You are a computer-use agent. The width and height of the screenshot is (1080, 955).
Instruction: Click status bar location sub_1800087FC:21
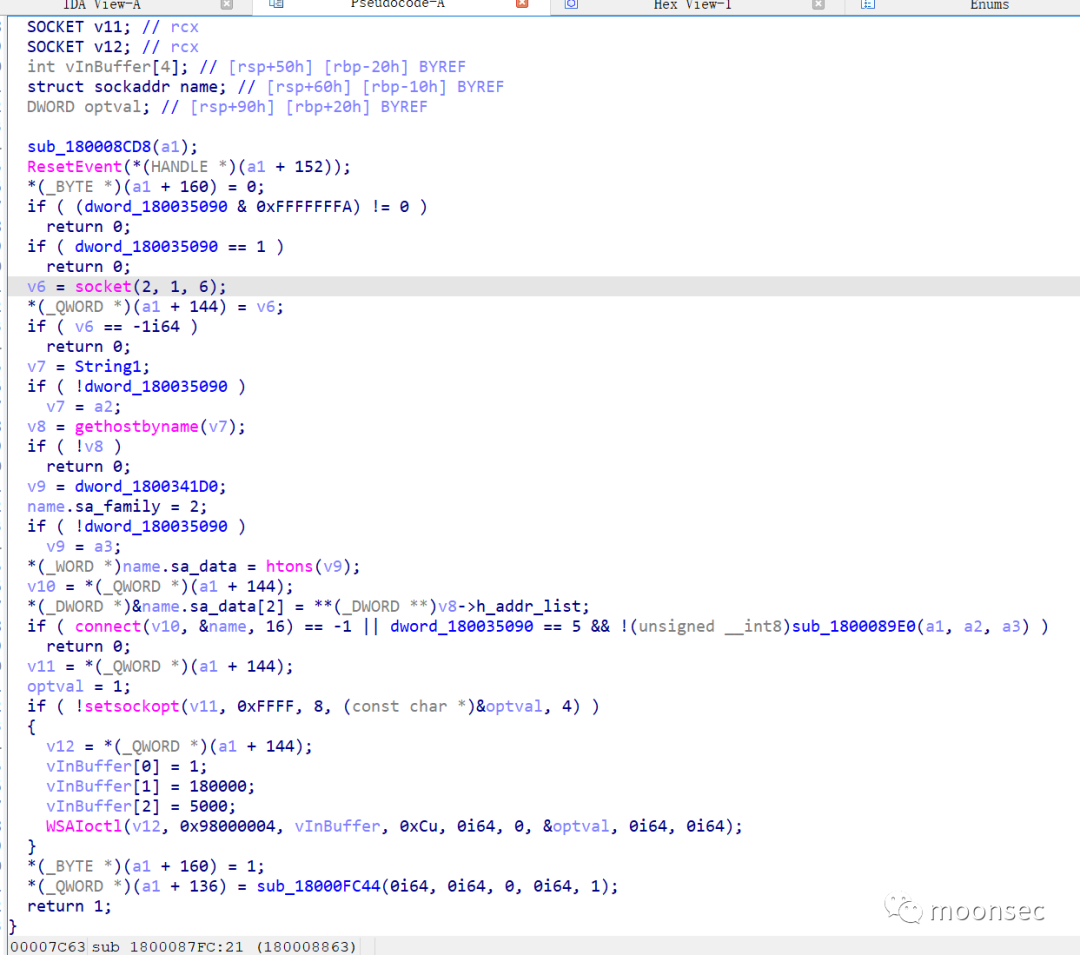coord(167,947)
